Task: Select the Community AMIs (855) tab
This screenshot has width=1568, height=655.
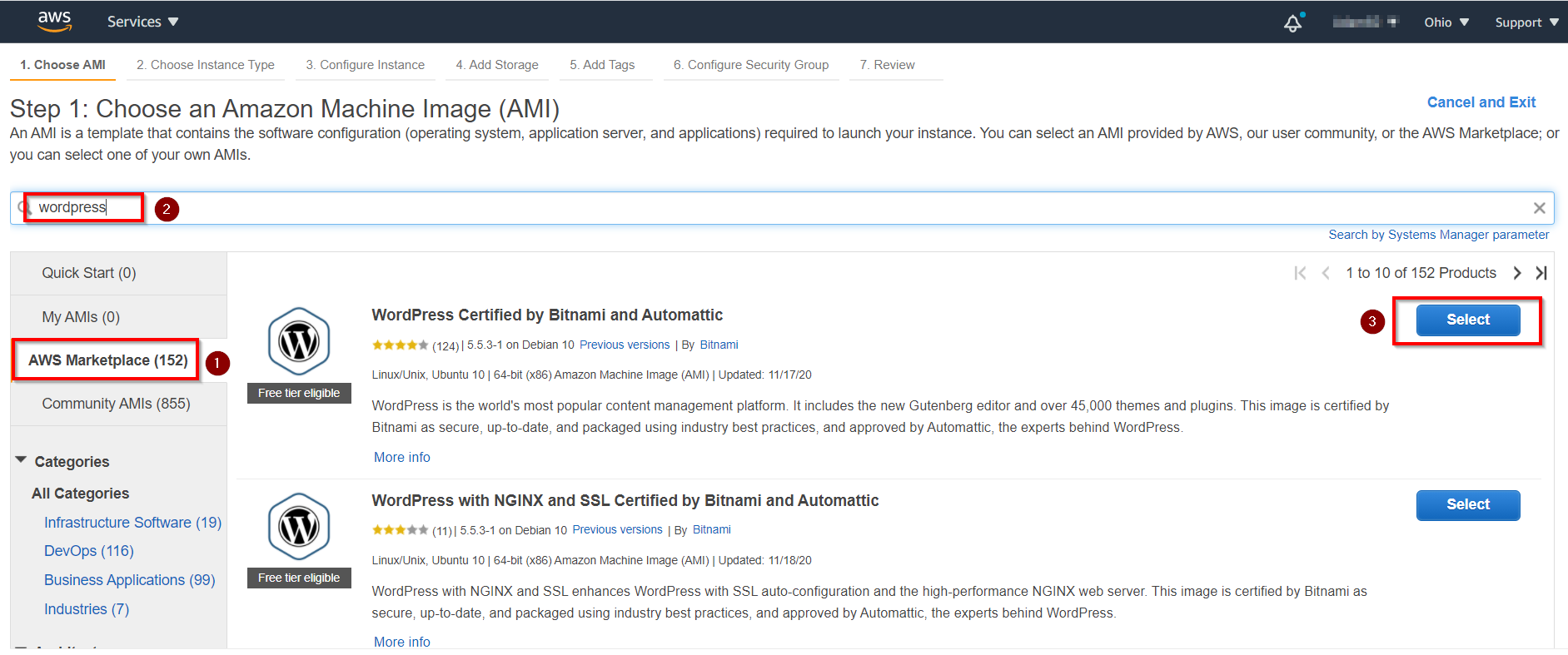Action: click(118, 404)
